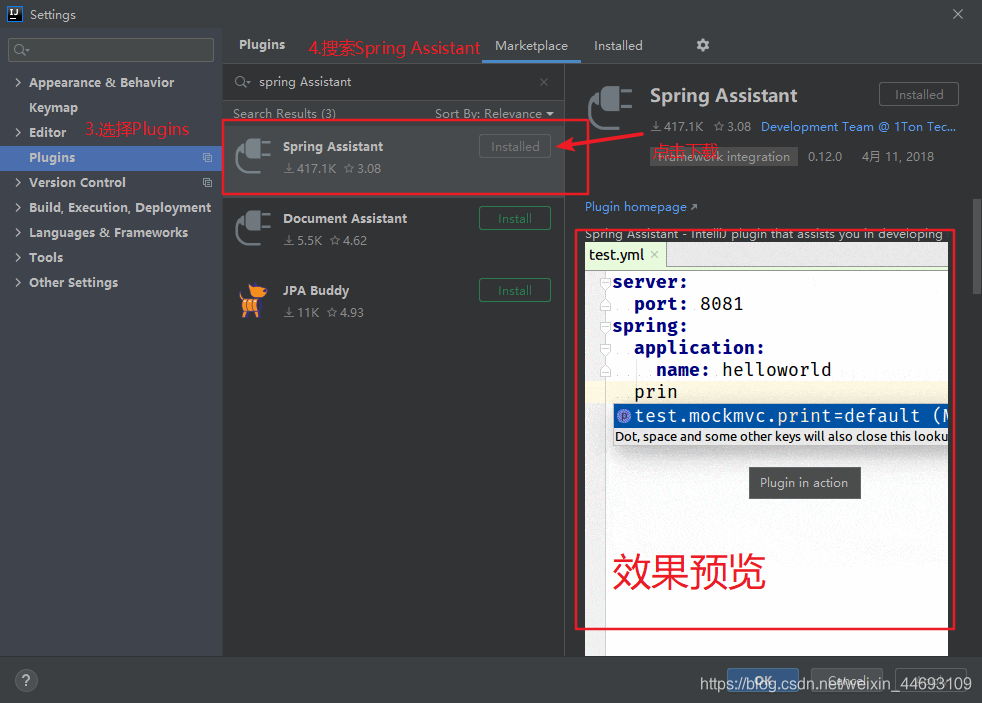This screenshot has height=703, width=982.
Task: Click into the settings search field
Action: (111, 50)
